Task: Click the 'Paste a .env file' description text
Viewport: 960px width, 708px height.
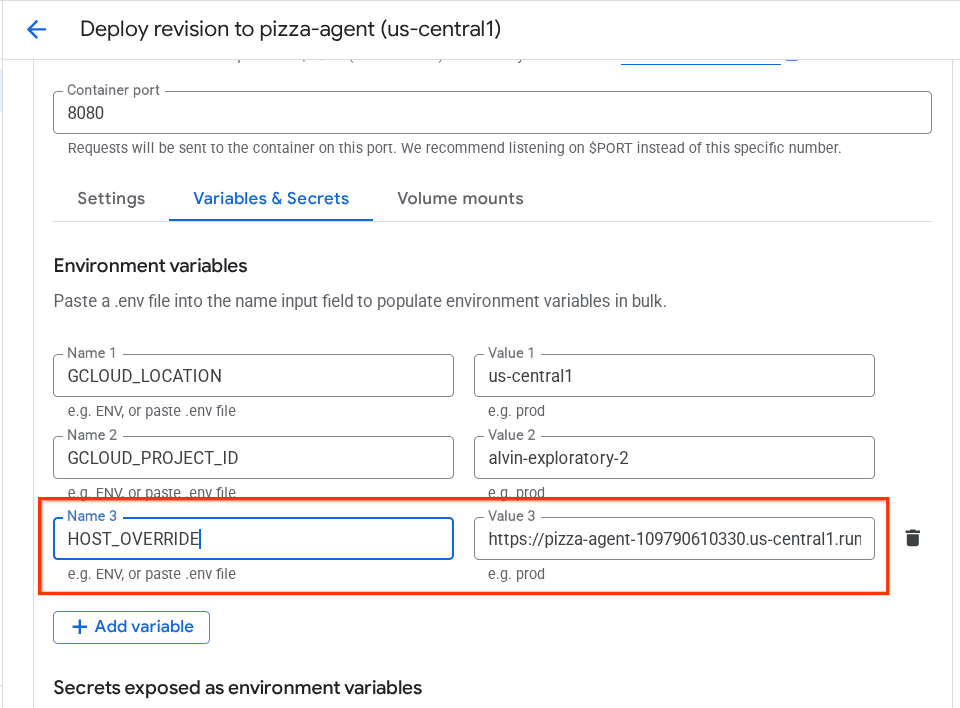Action: click(x=359, y=301)
